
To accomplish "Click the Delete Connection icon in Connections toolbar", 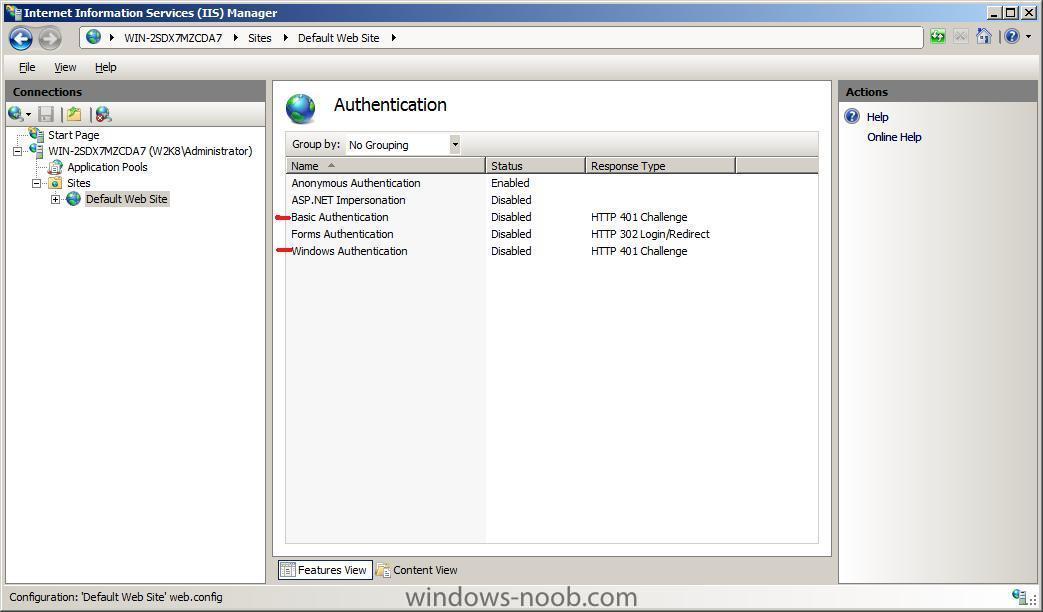I will click(102, 114).
